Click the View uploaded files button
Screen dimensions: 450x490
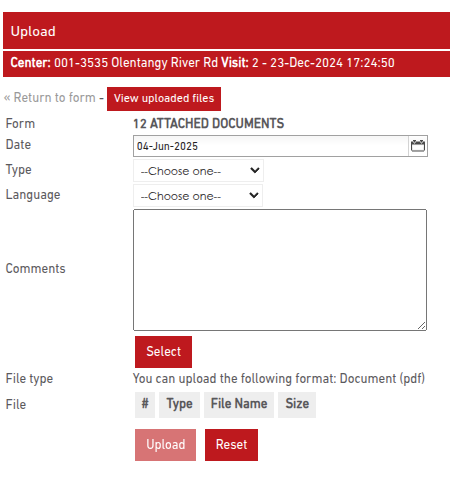pyautogui.click(x=164, y=99)
